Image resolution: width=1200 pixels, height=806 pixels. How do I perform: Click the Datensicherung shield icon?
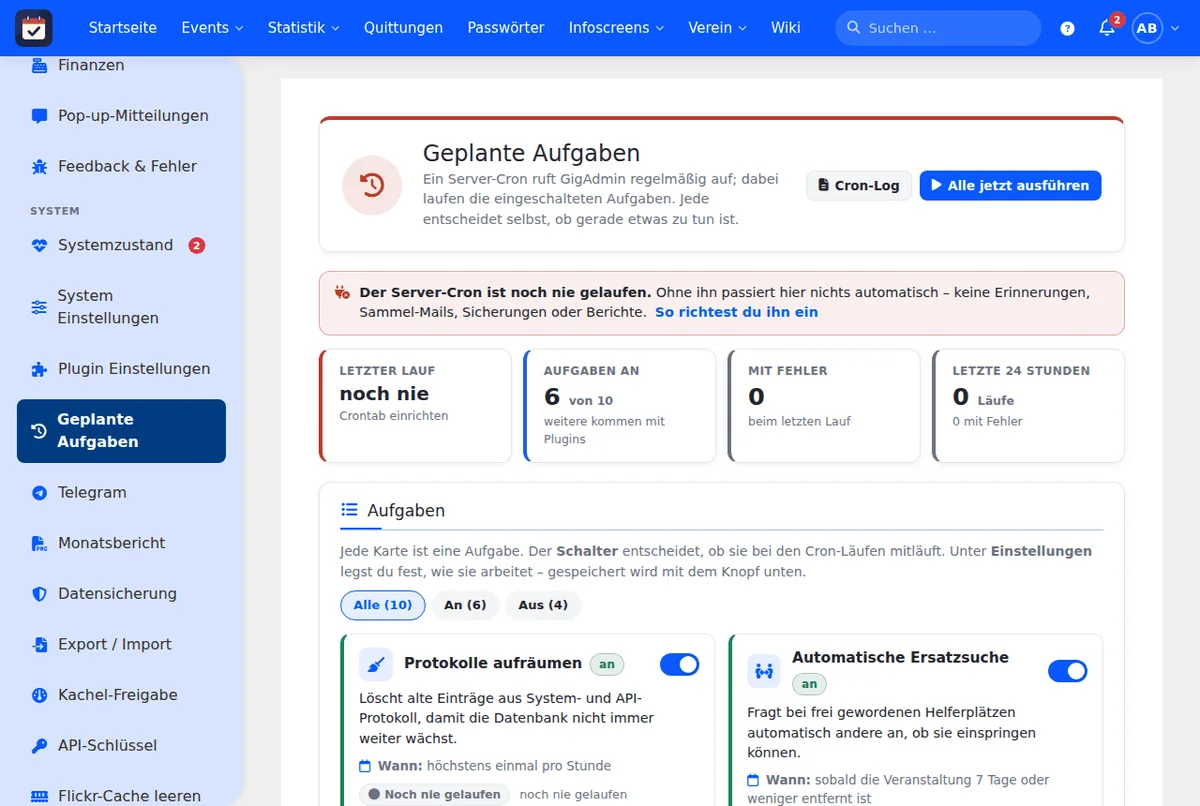click(x=40, y=594)
